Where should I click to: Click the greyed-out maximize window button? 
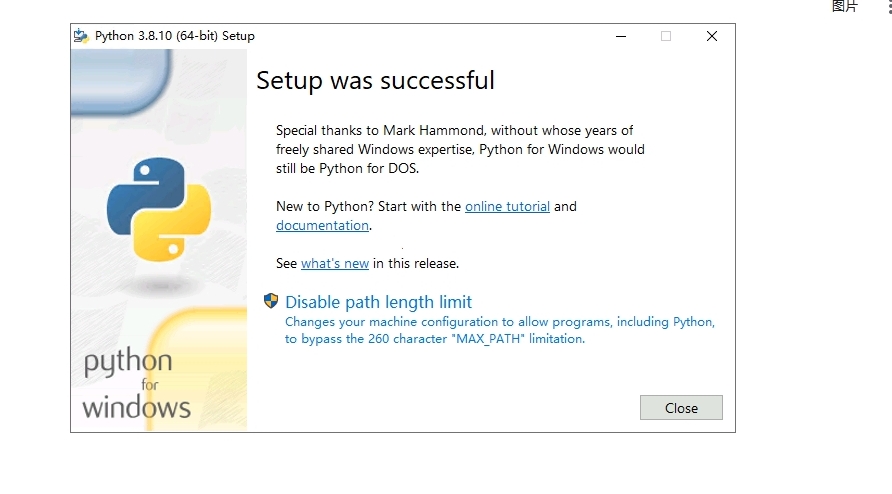coord(666,36)
